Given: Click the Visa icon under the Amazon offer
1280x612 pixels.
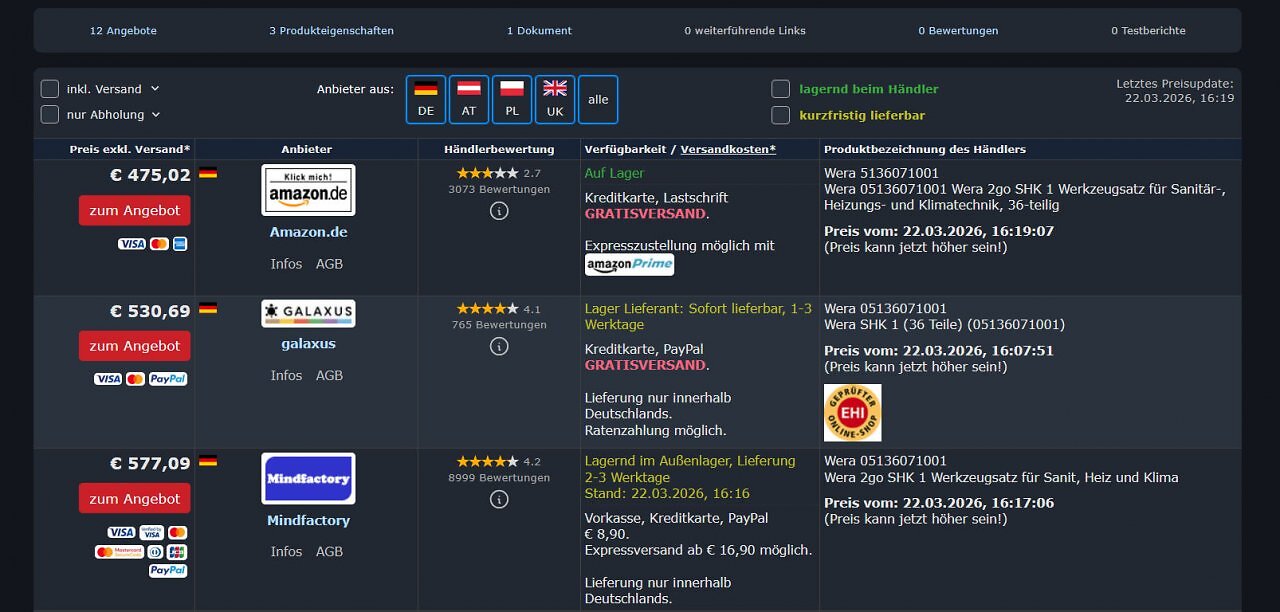Looking at the screenshot, I should pos(132,244).
